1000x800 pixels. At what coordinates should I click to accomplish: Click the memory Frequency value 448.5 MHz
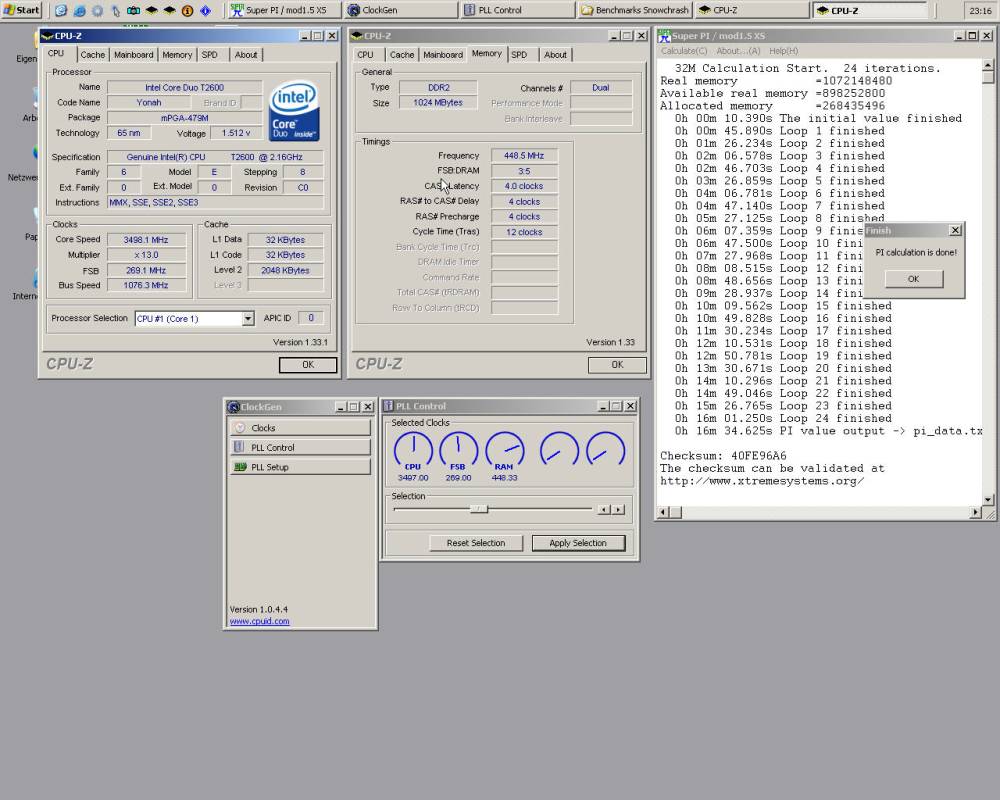pos(524,156)
